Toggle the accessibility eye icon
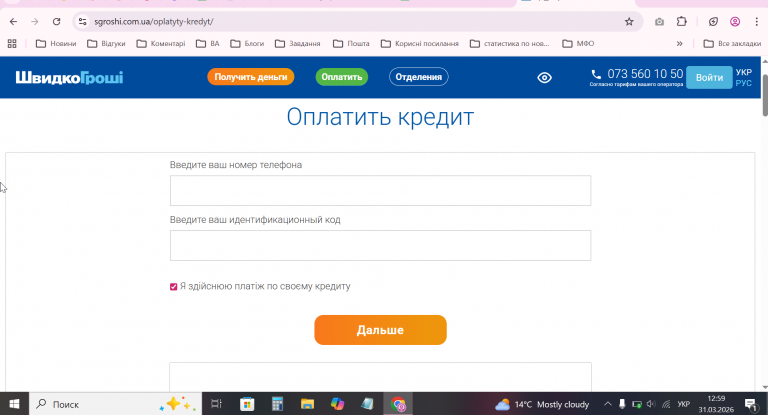This screenshot has height=415, width=768. pyautogui.click(x=544, y=77)
